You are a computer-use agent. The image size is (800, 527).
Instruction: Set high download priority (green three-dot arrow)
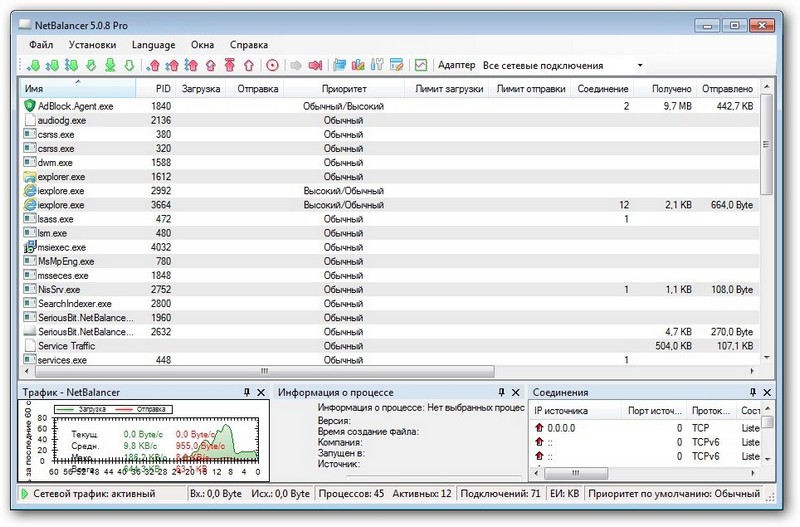tap(71, 65)
